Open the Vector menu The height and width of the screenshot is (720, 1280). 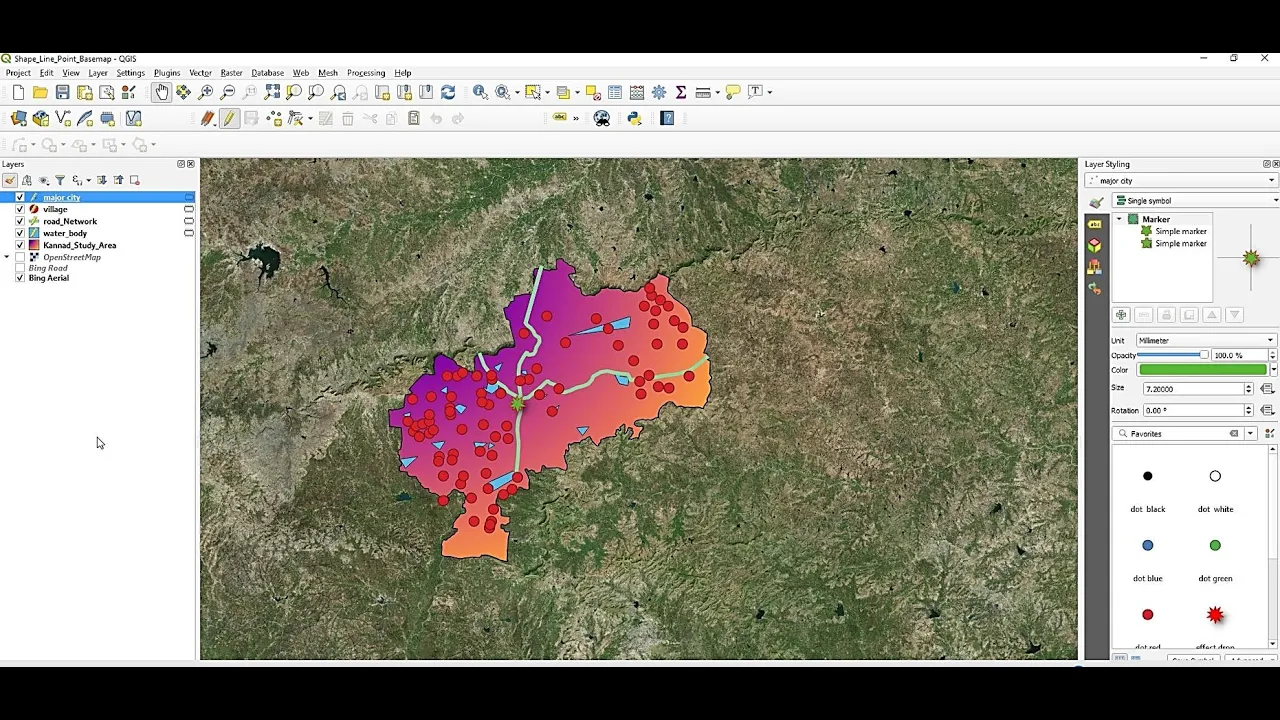(x=200, y=73)
